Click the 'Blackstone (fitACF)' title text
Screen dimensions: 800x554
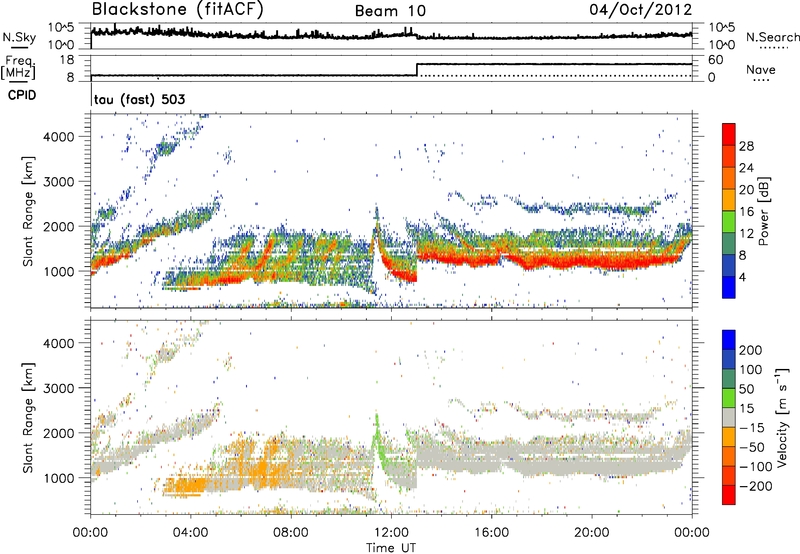pyautogui.click(x=177, y=10)
